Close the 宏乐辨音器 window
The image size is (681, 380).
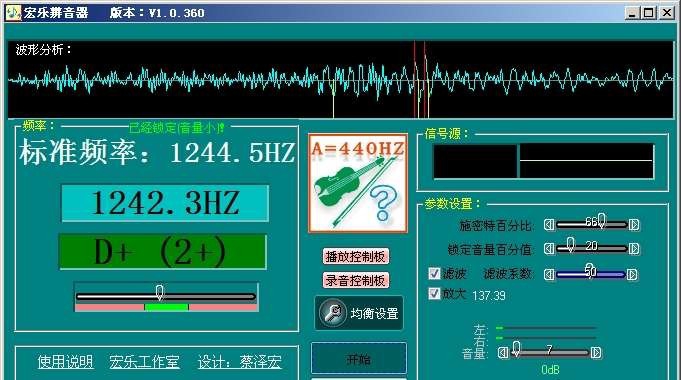(666, 13)
